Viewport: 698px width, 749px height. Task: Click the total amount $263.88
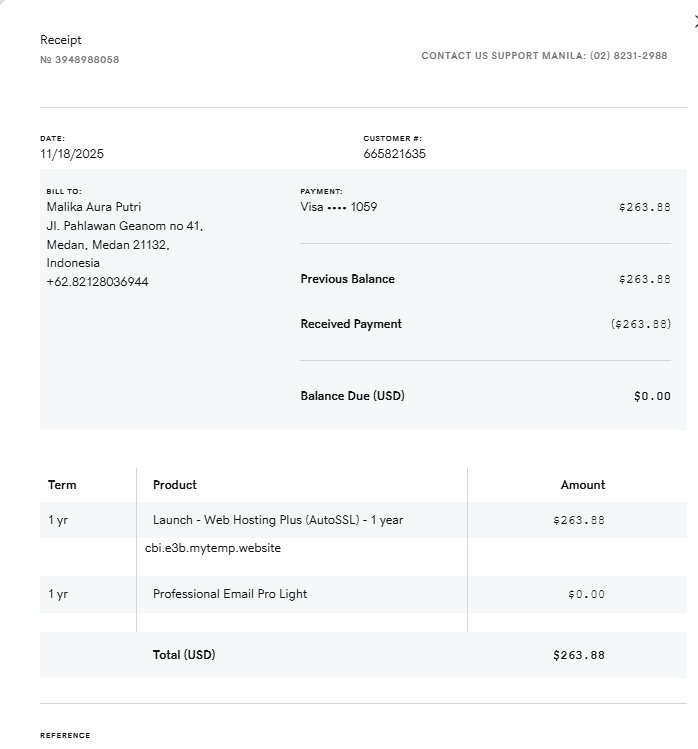click(578, 656)
